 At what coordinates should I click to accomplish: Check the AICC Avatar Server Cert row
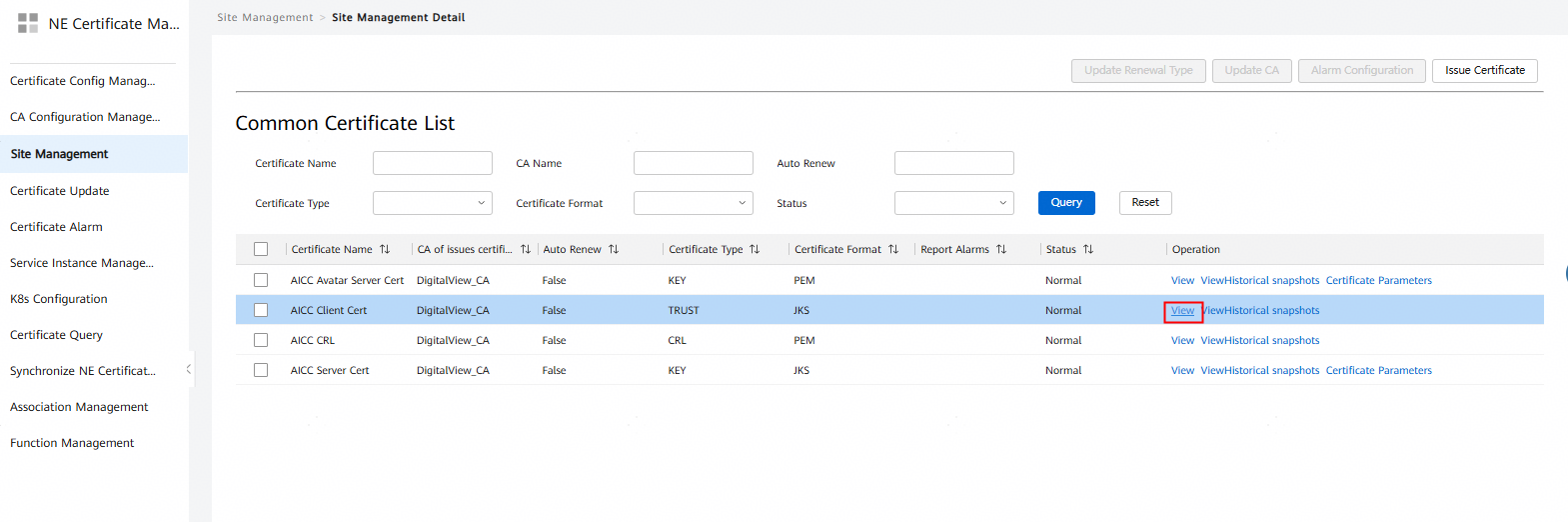261,280
